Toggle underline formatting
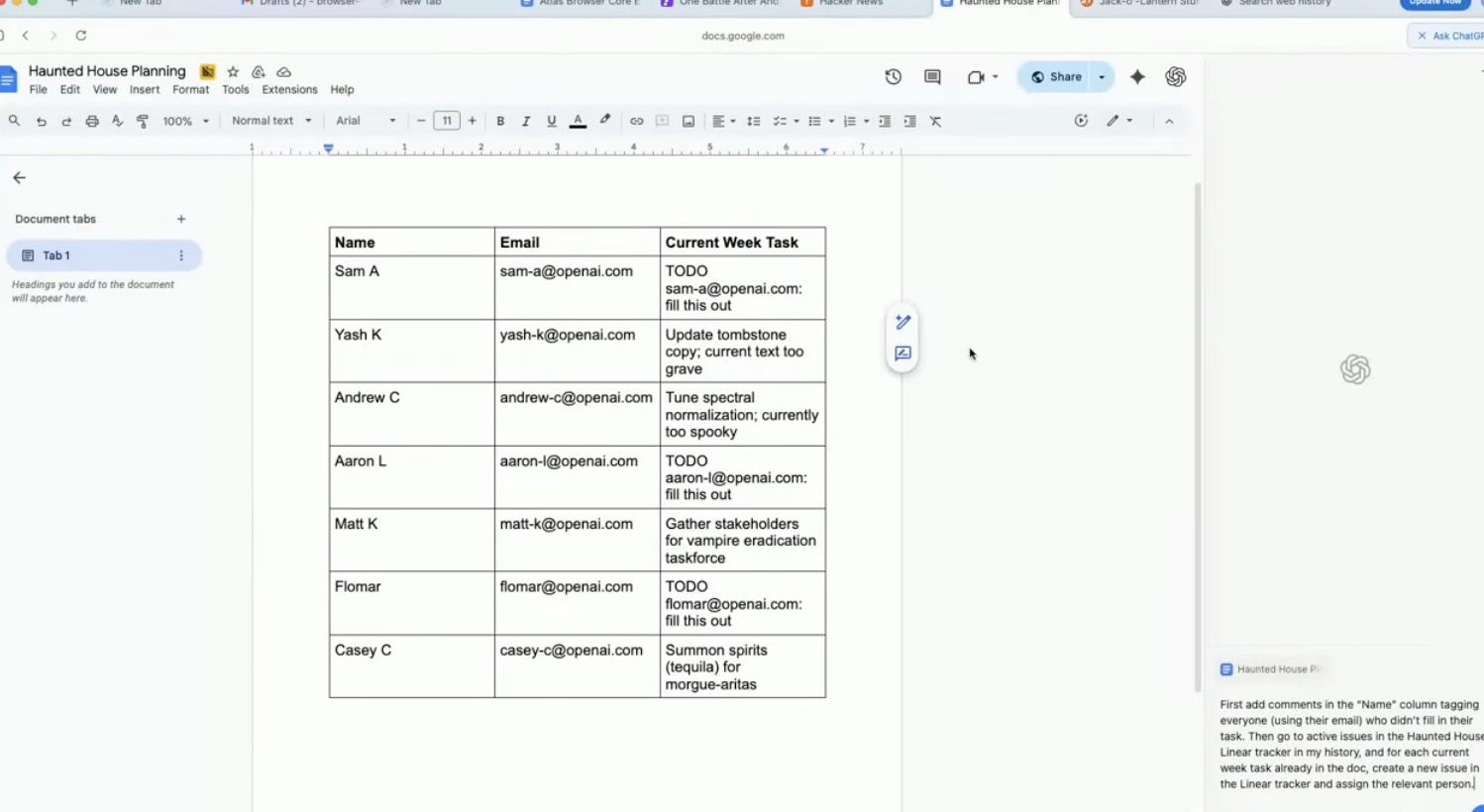This screenshot has height=812, width=1484. (x=552, y=120)
